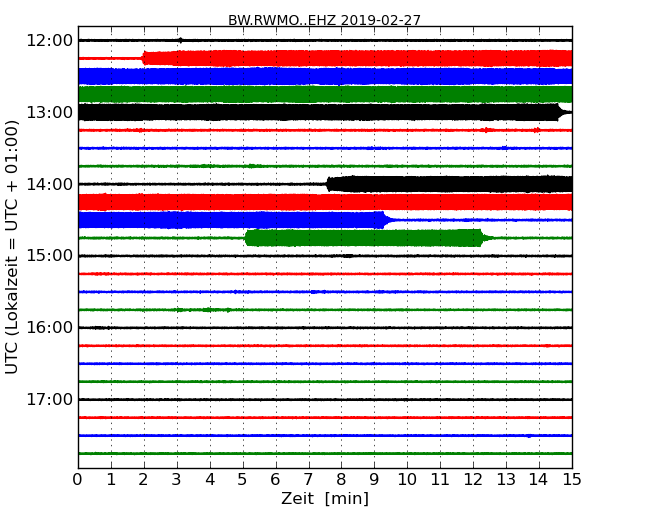Click x-axis tick label 6
650x520 pixels.
pos(275,480)
